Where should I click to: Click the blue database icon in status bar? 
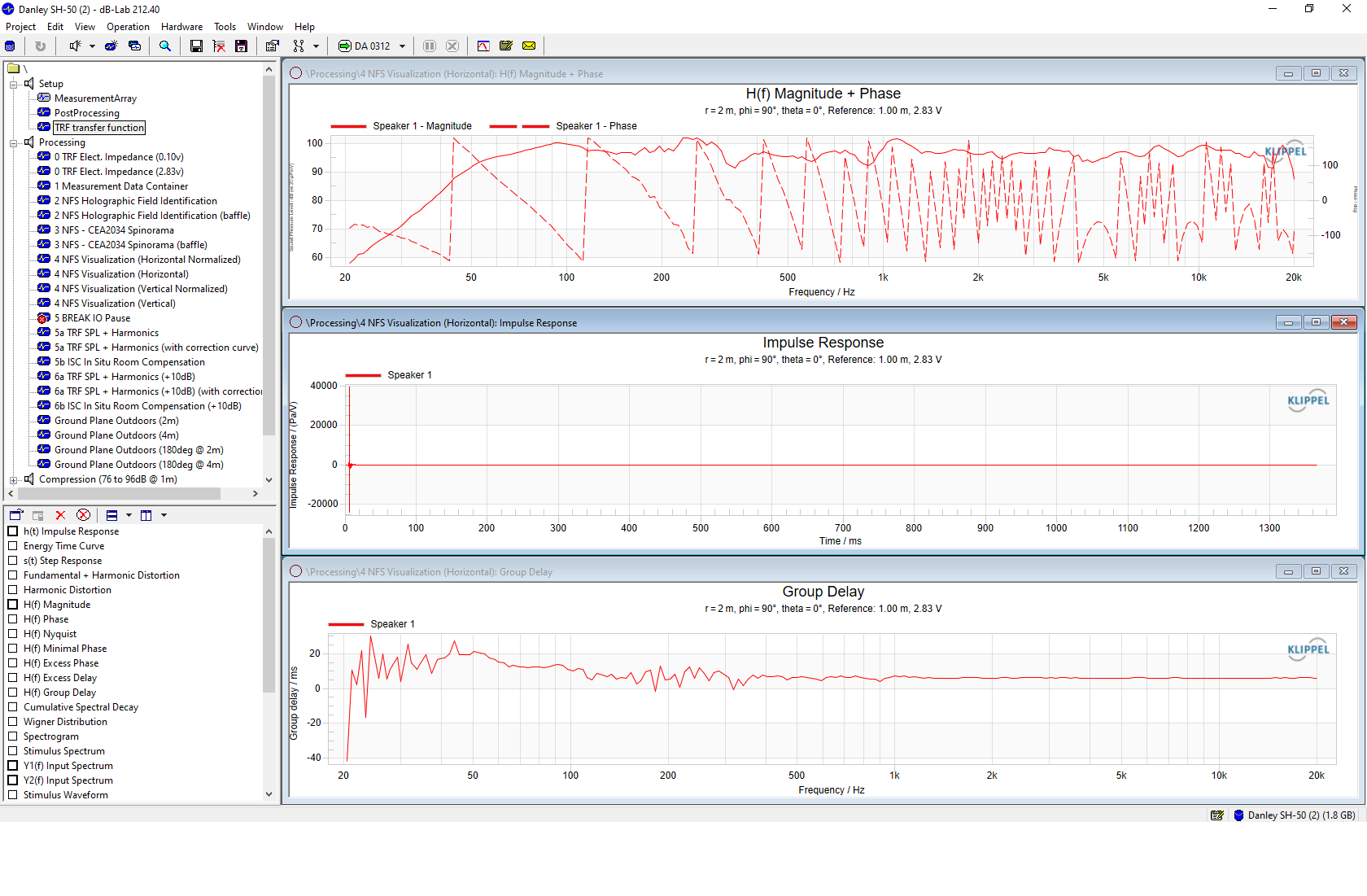tap(1238, 815)
